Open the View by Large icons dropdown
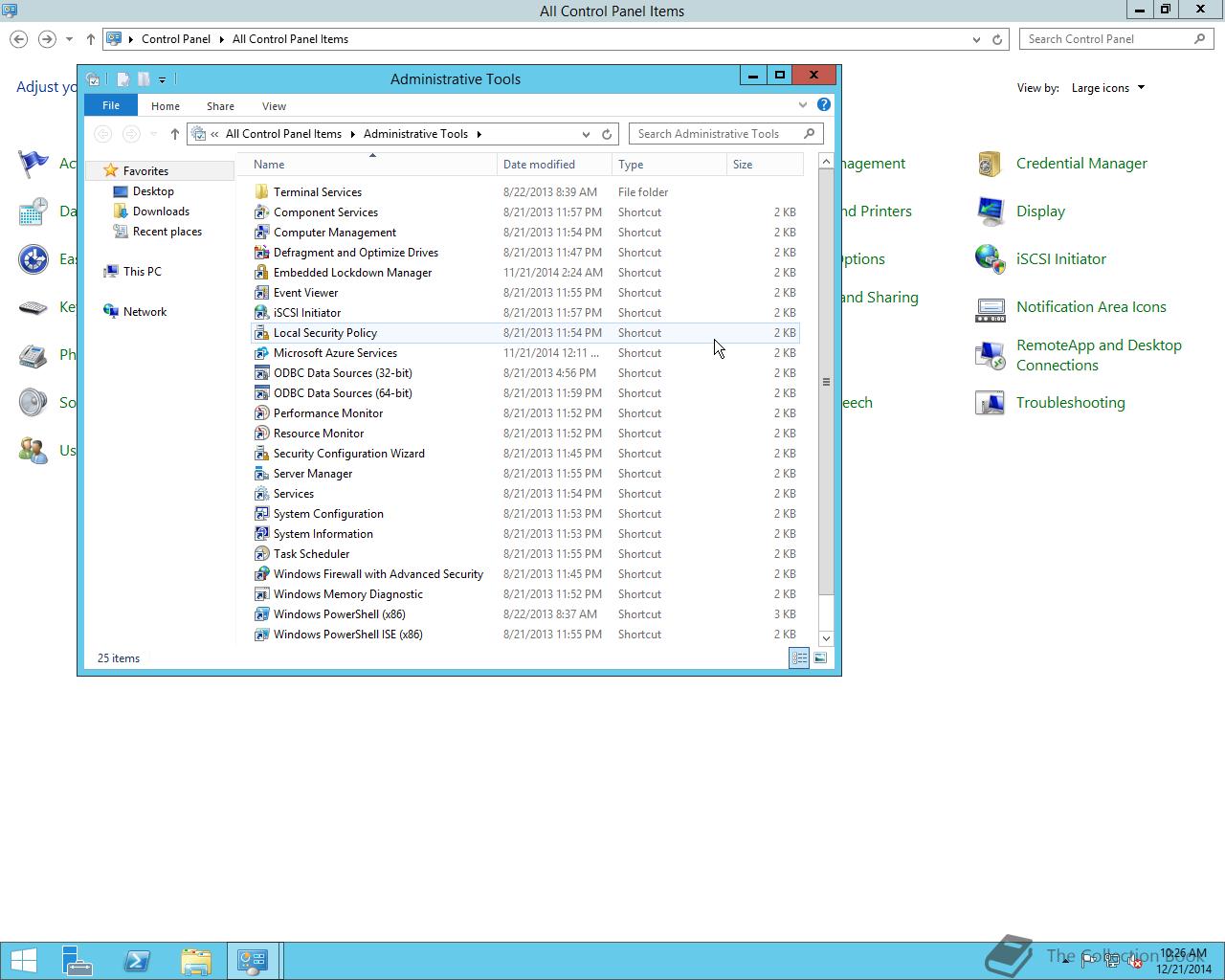The width and height of the screenshot is (1225, 980). [x=1107, y=88]
